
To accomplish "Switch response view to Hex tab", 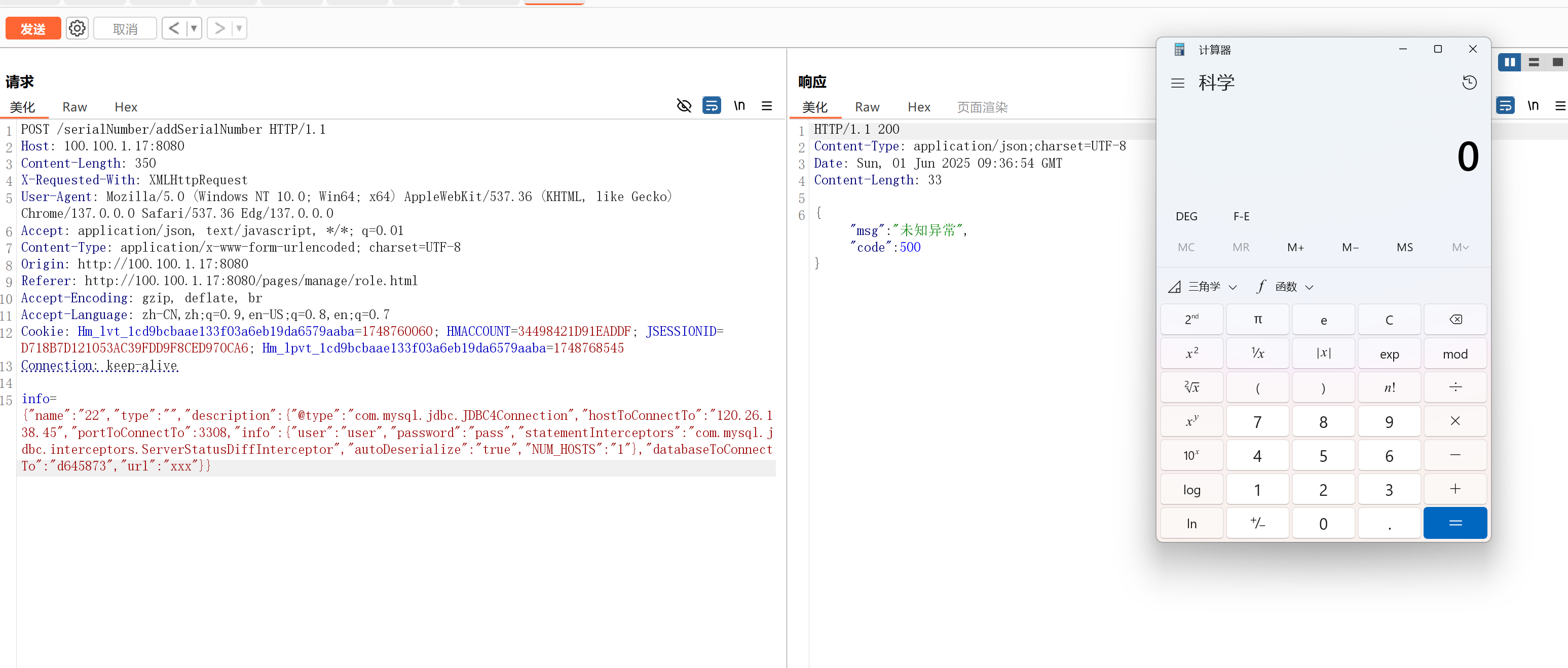I will [918, 107].
